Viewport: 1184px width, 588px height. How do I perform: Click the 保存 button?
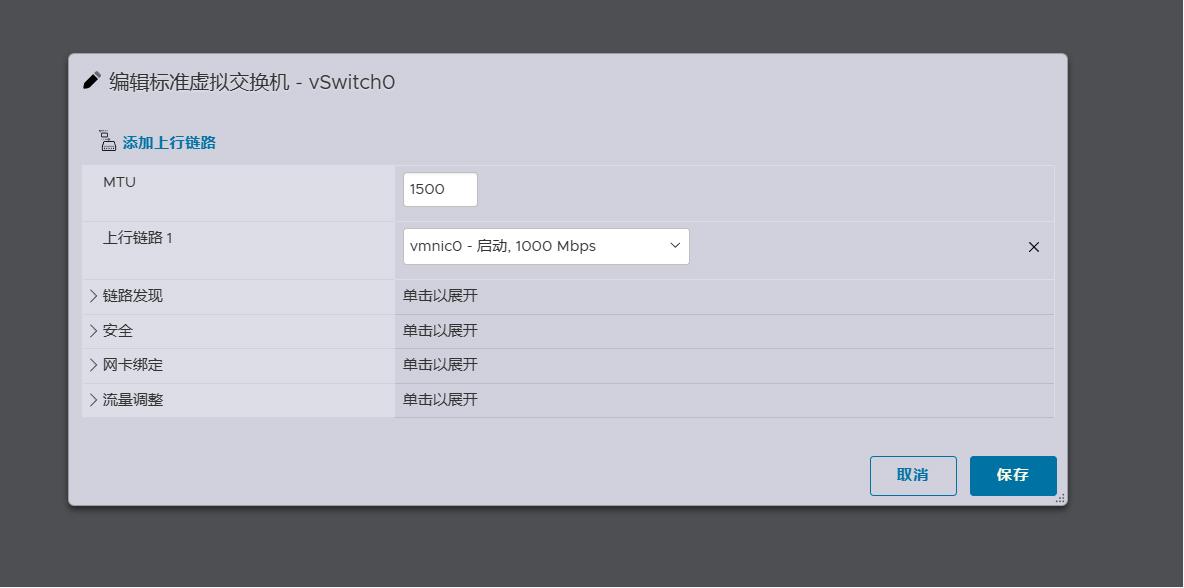click(x=1013, y=476)
